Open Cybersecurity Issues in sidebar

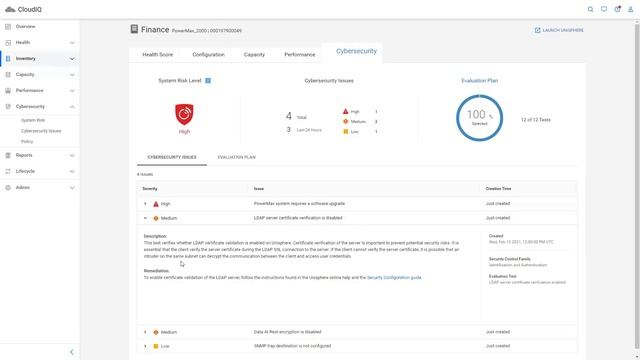pos(41,131)
